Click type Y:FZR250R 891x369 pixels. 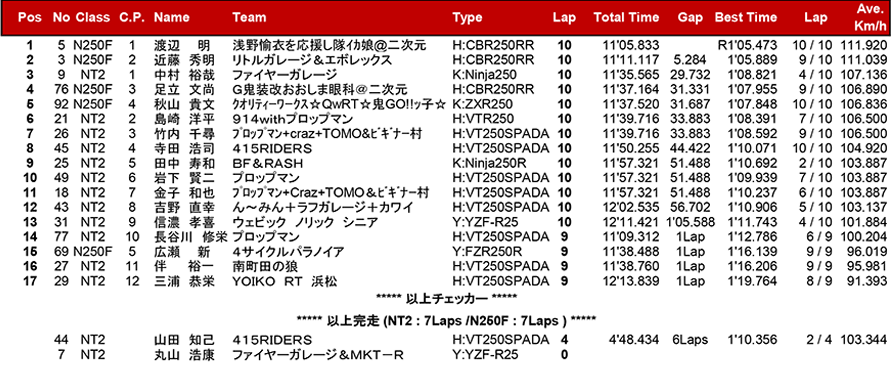(x=486, y=252)
